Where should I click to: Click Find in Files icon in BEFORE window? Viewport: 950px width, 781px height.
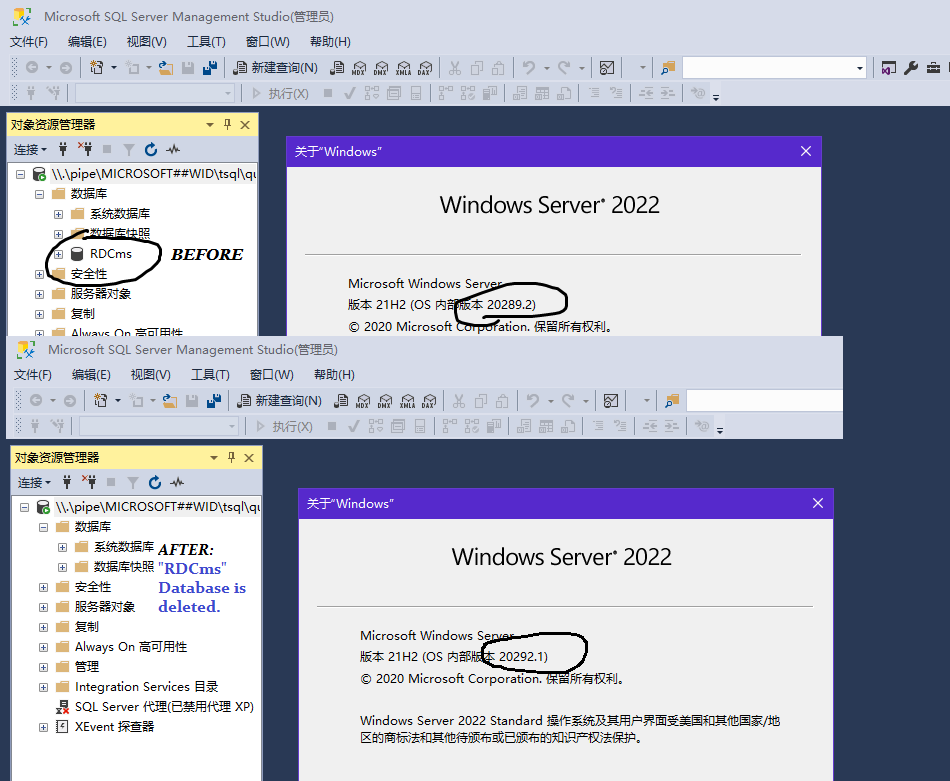tap(668, 68)
